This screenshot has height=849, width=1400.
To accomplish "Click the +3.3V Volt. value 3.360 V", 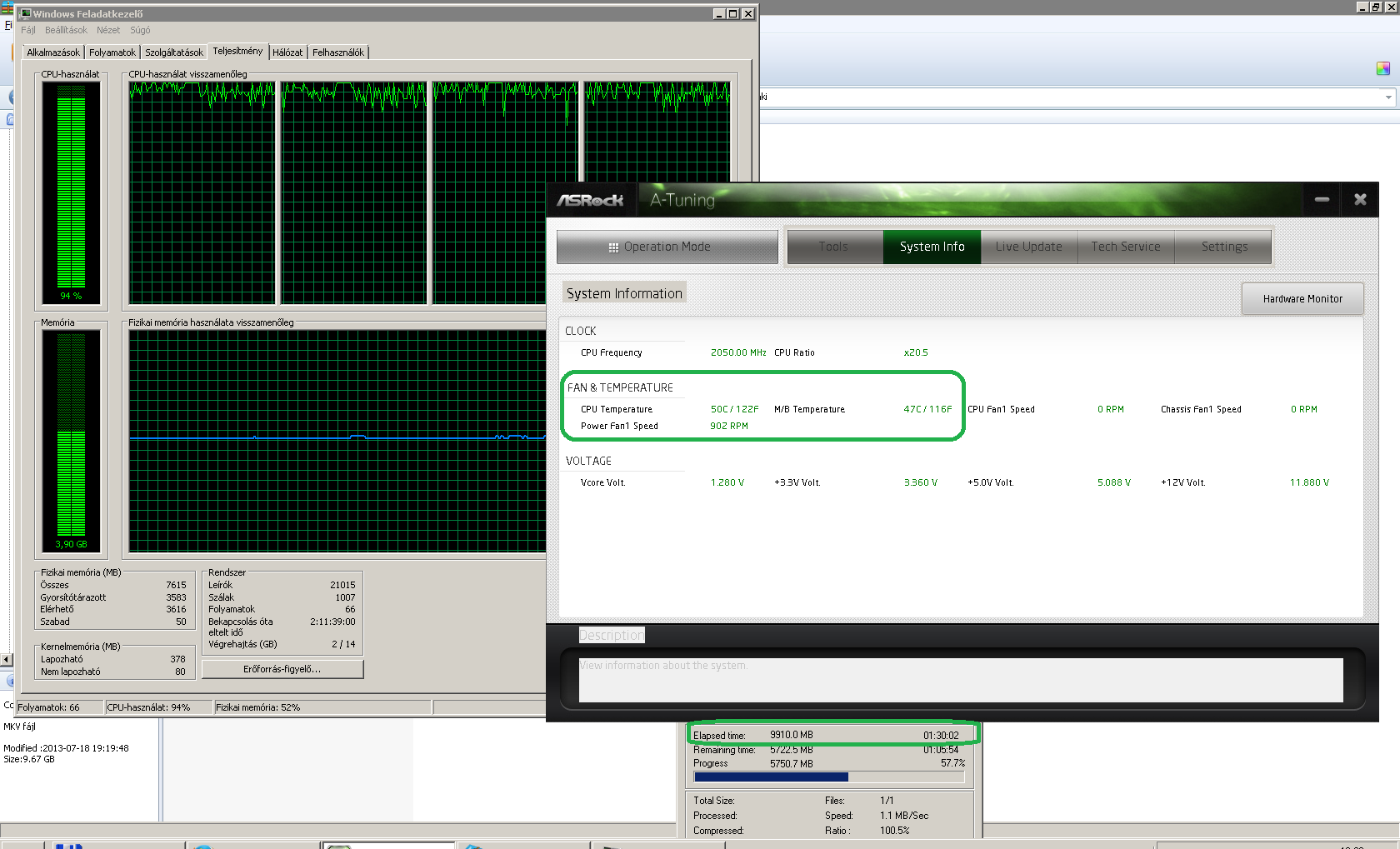I will (921, 482).
